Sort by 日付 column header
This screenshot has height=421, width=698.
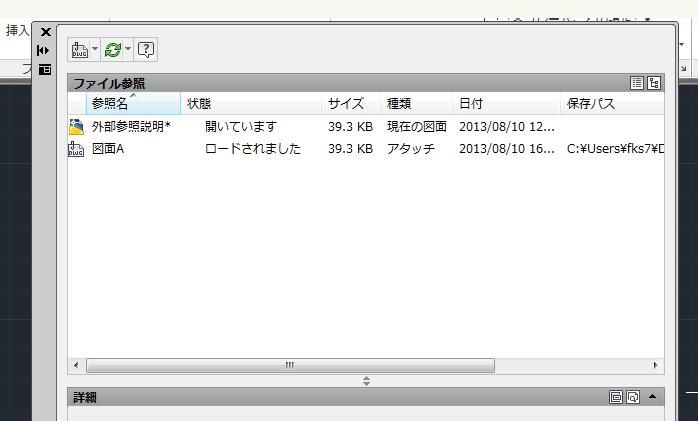[507, 104]
